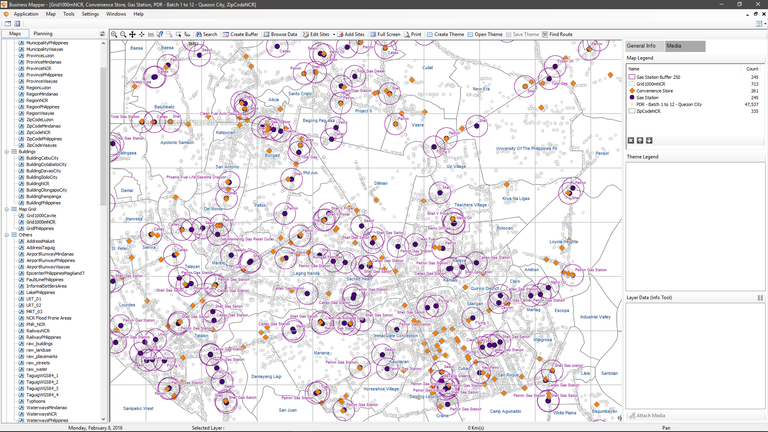Click the Save Theme button
Screen dimensions: 768x432
click(522, 34)
